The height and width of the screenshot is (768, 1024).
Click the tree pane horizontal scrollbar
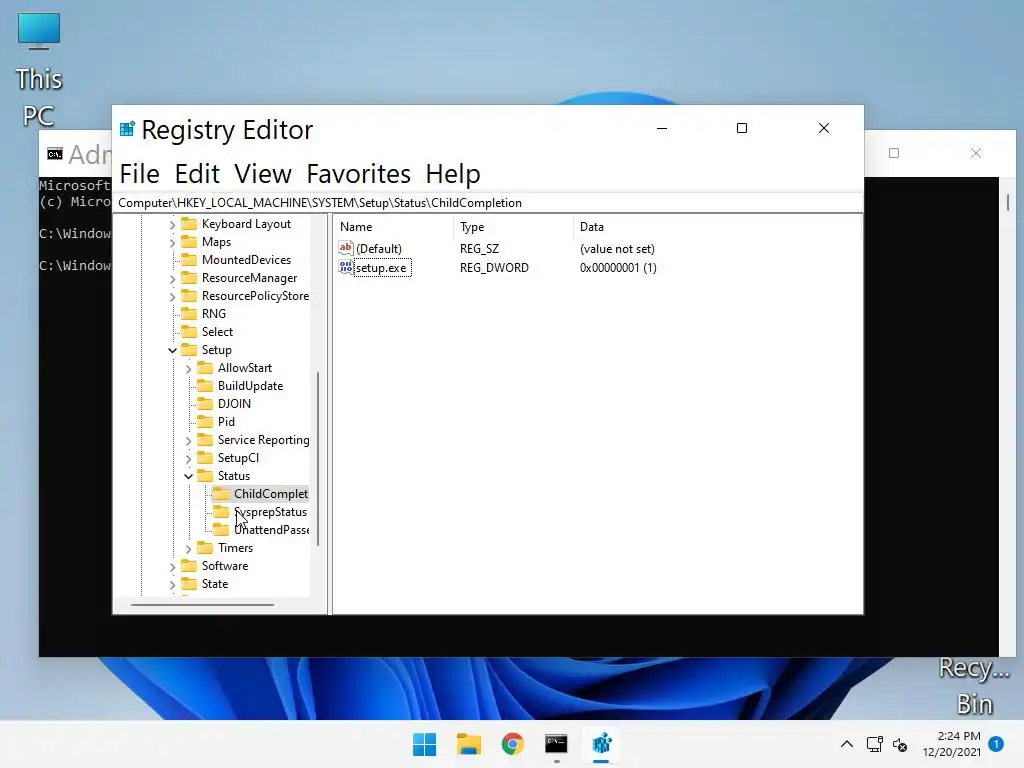tap(202, 605)
